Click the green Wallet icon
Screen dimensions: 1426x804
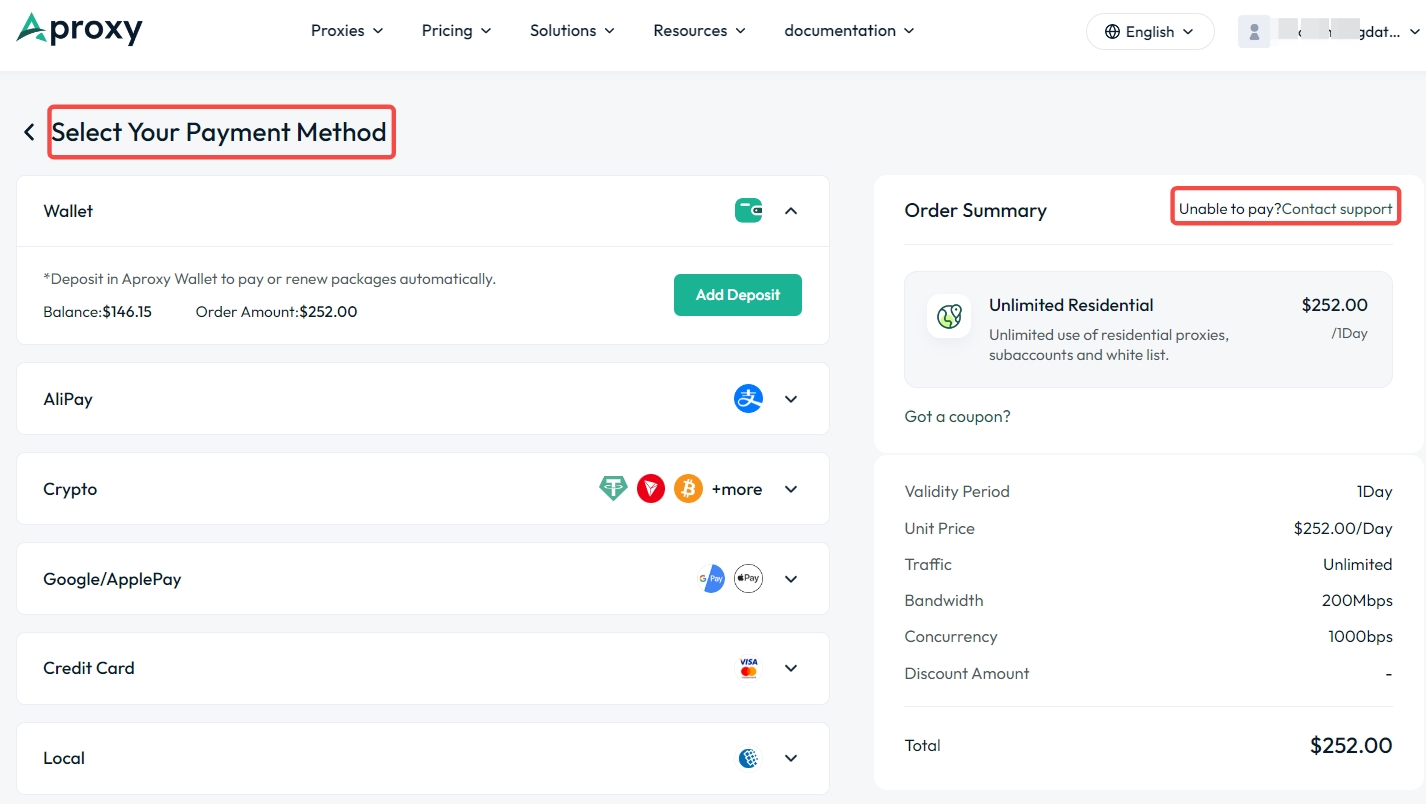click(749, 210)
